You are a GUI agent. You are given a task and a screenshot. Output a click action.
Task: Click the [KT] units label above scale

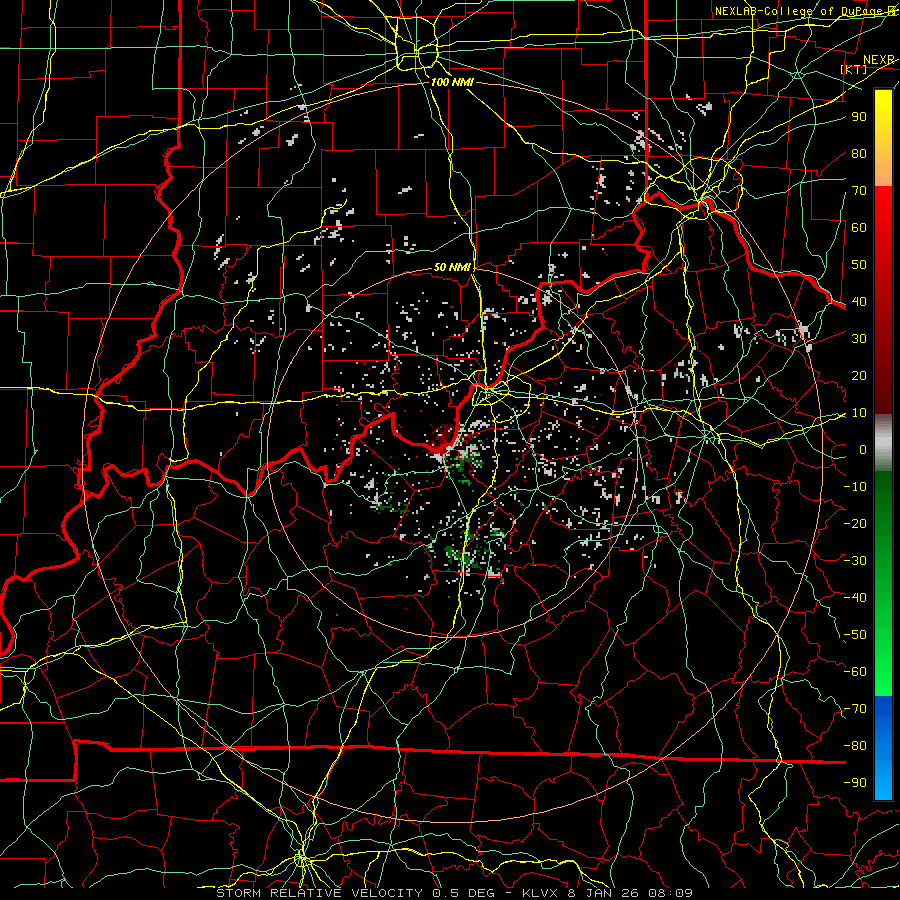coord(854,69)
